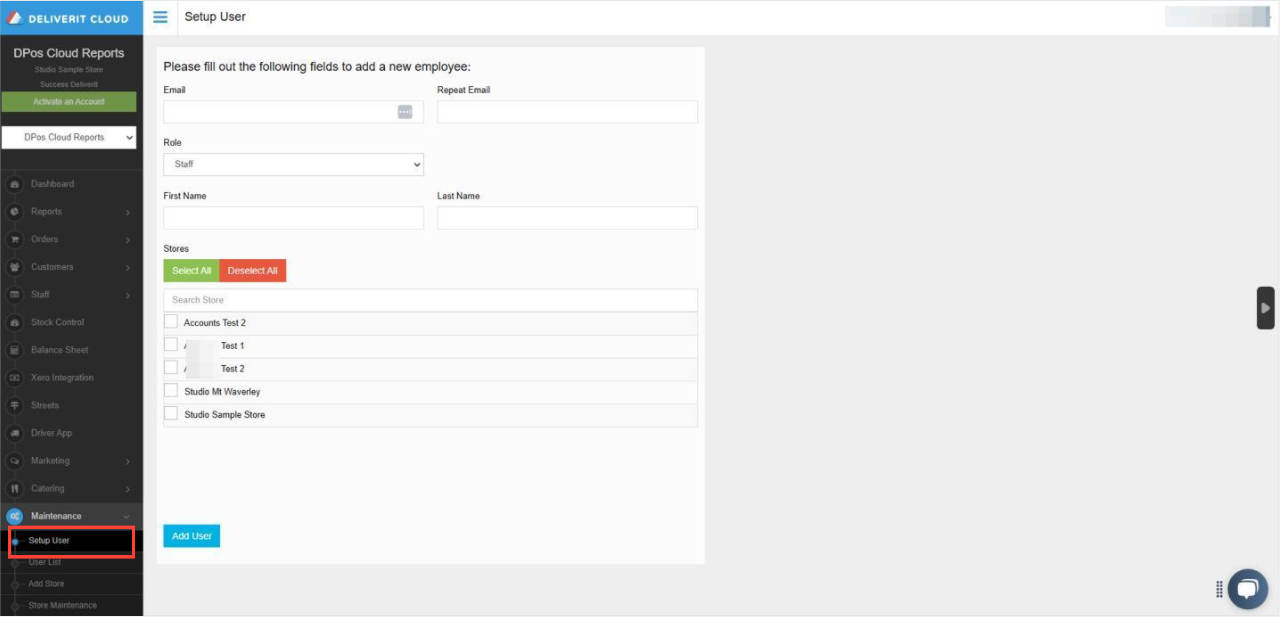Click the Add User button

191,536
